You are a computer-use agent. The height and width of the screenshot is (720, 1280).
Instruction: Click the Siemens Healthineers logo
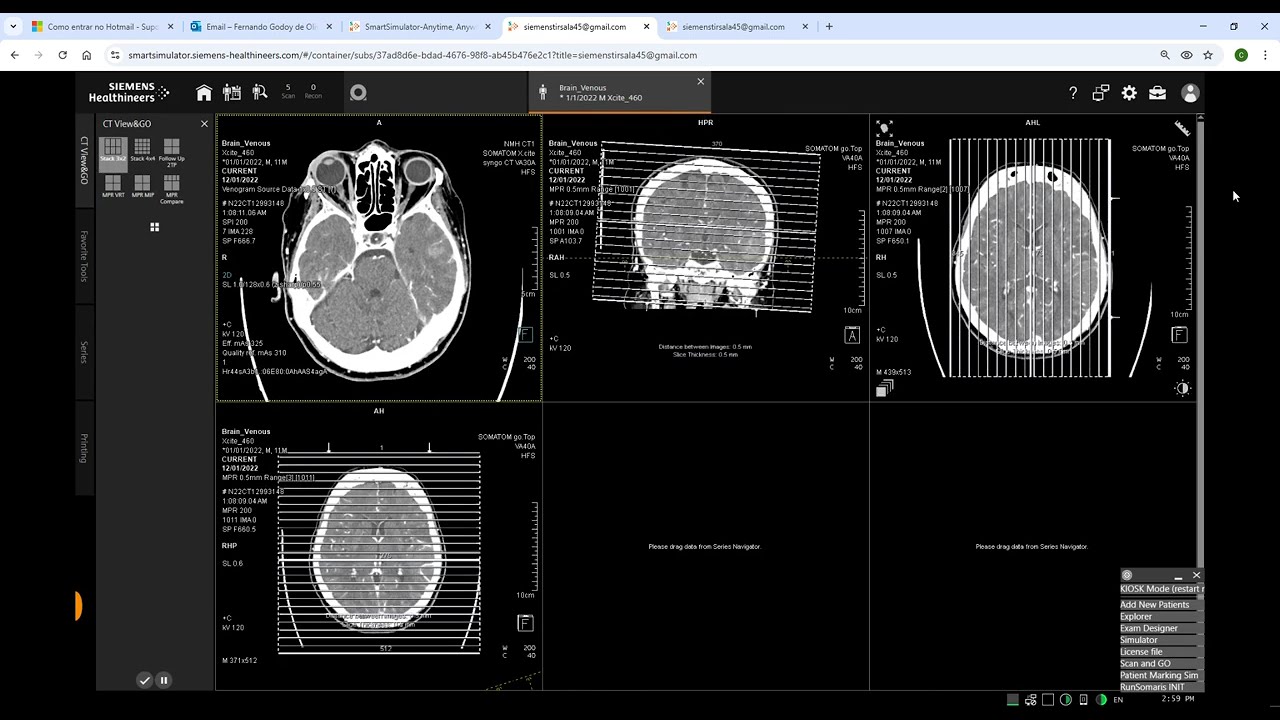(x=129, y=93)
